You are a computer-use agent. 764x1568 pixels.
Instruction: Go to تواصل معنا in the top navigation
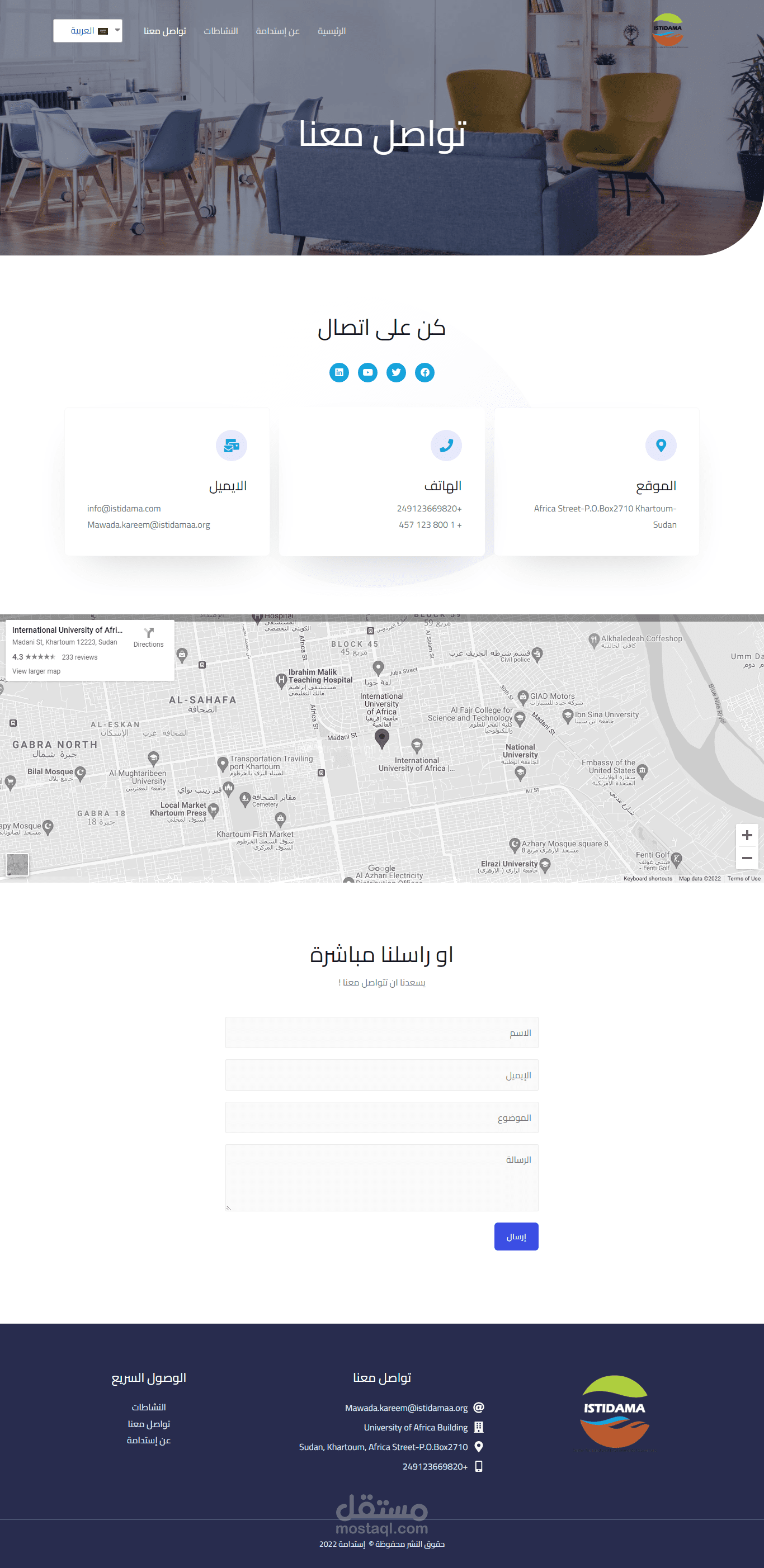click(x=165, y=31)
